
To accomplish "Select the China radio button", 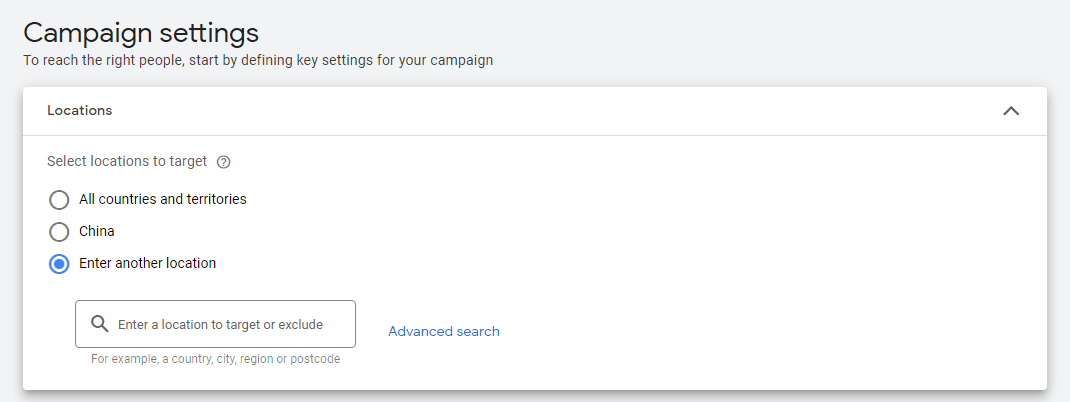I will (59, 231).
